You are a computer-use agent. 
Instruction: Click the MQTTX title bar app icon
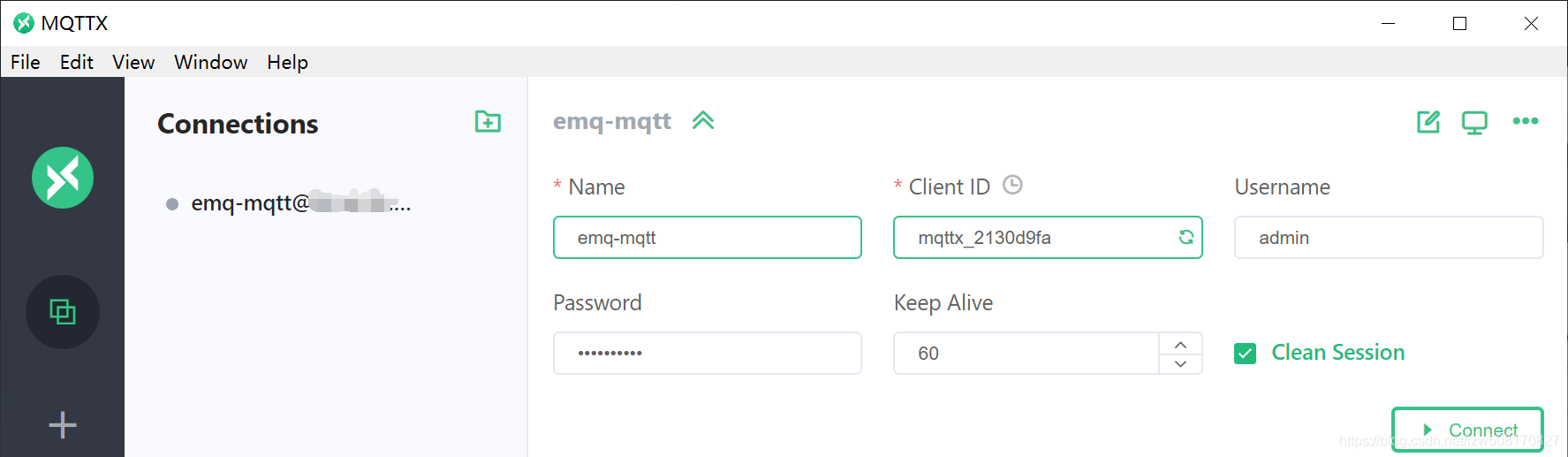tap(24, 23)
